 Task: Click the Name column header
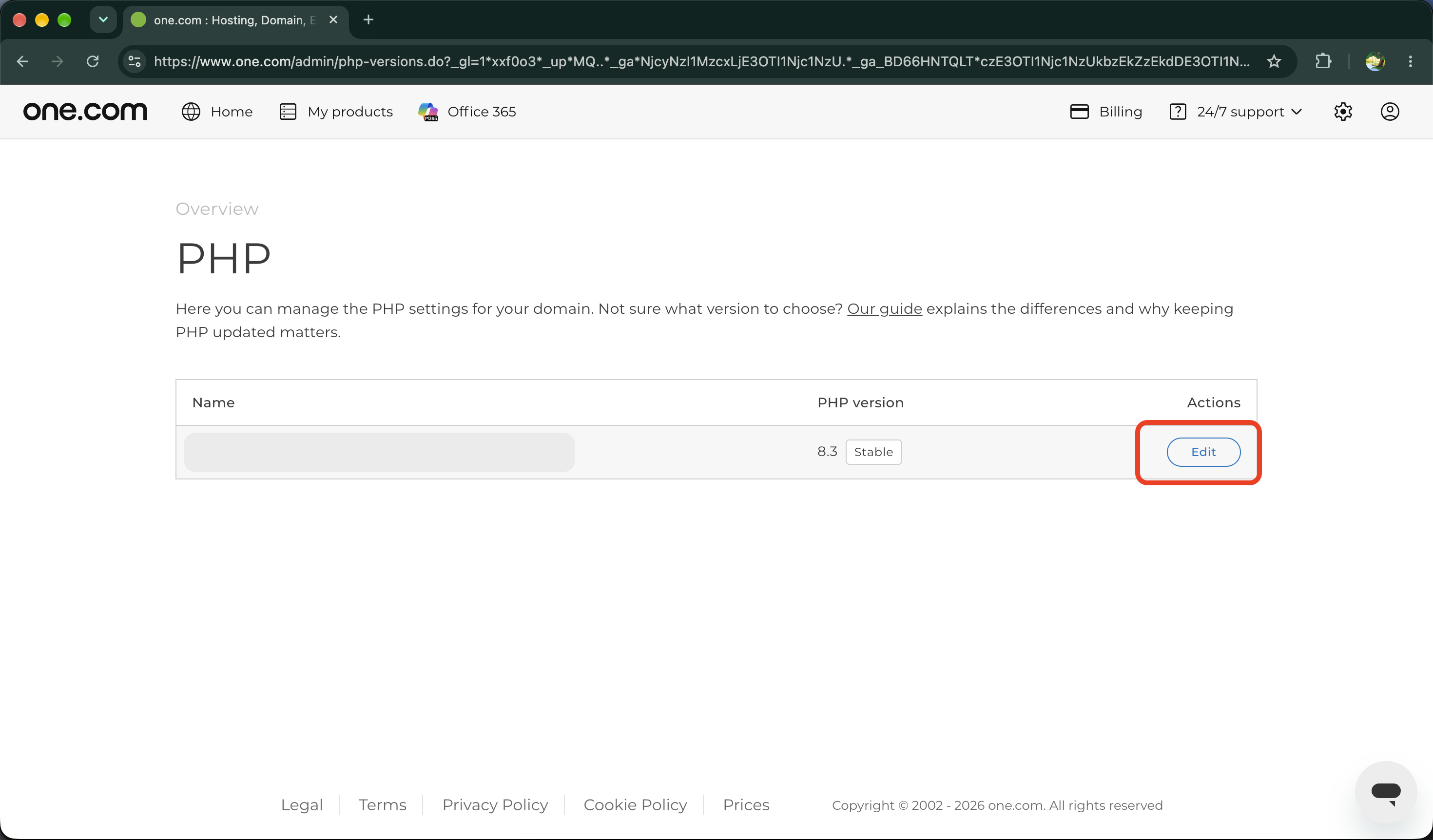tap(213, 402)
